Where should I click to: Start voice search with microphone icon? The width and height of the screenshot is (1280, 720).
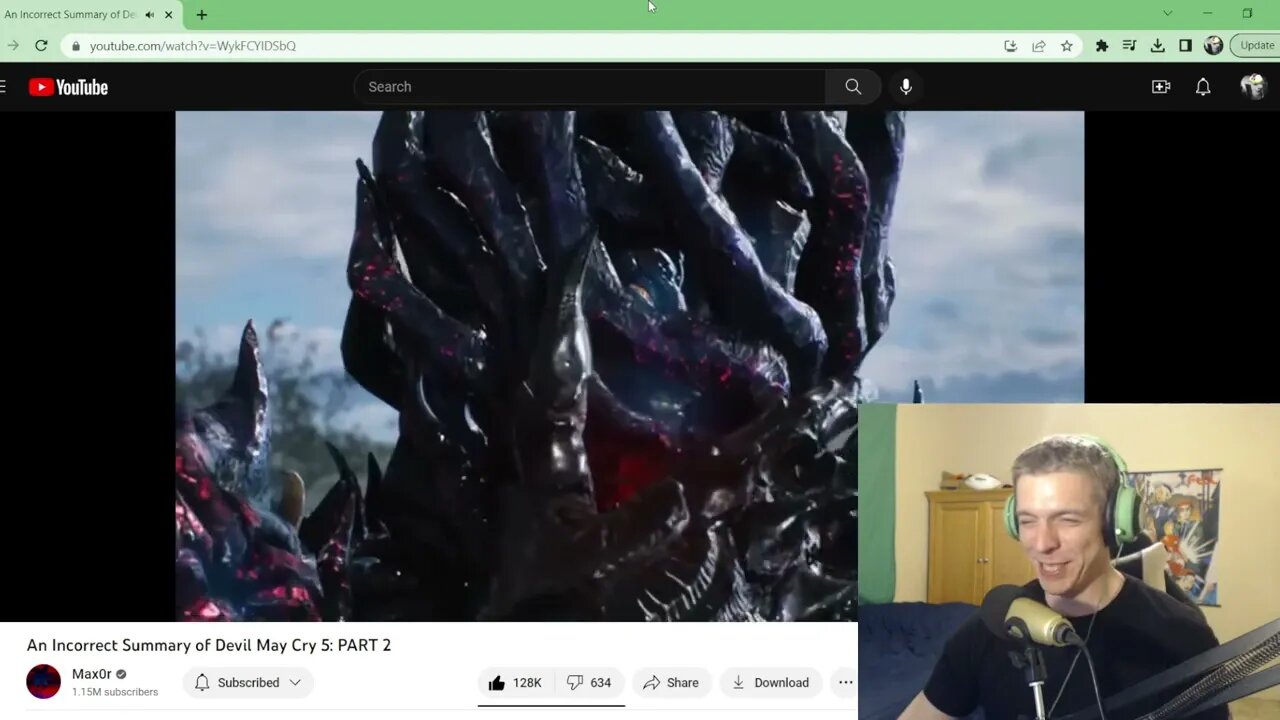[x=906, y=87]
